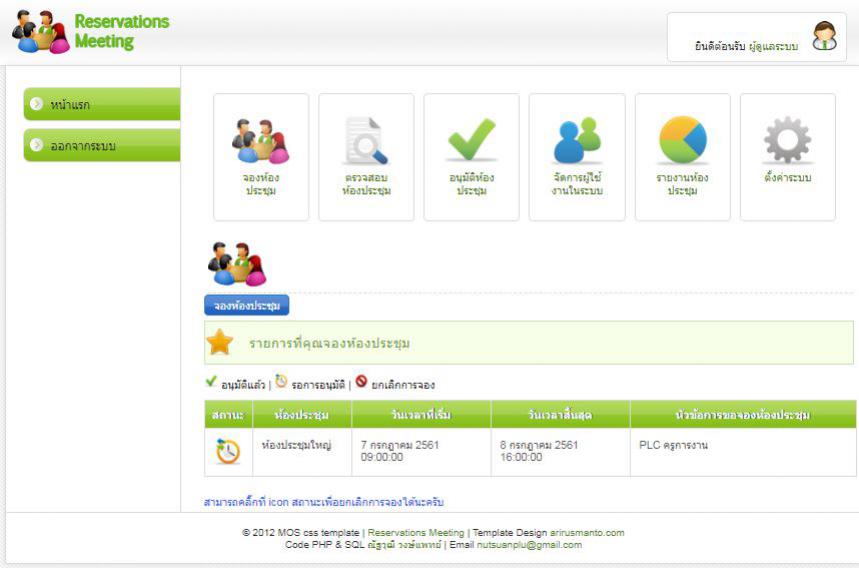This screenshot has width=859, height=568.
Task: Go to หน้าแรก in the sidebar
Action: 102,104
